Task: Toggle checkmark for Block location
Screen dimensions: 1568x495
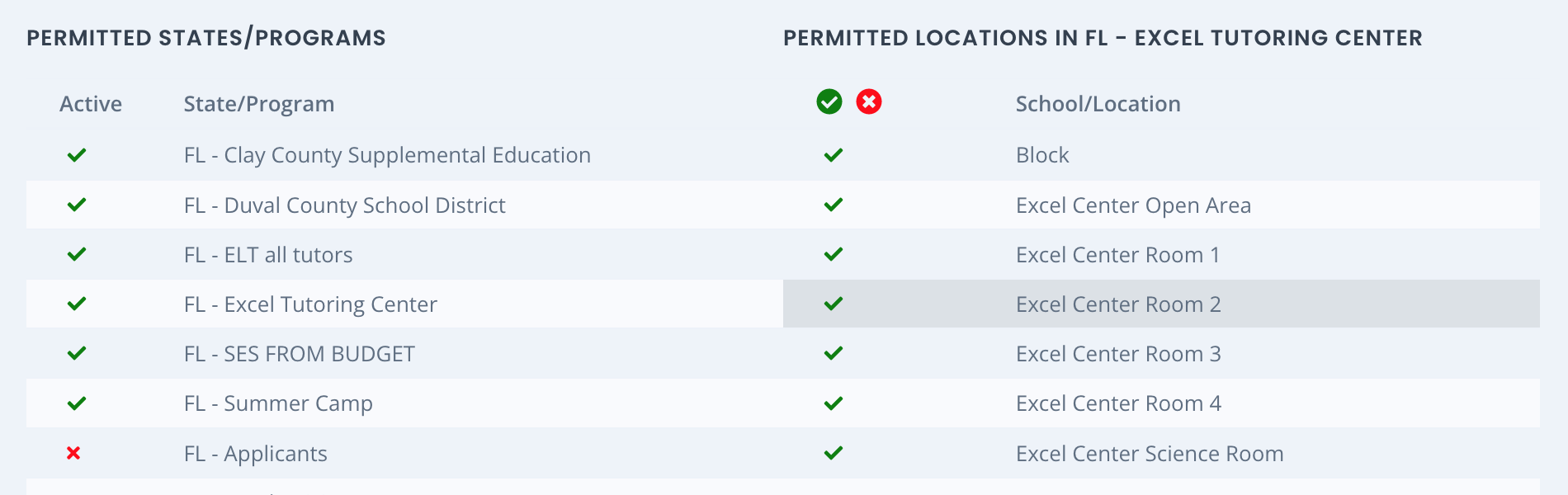Action: click(x=834, y=155)
